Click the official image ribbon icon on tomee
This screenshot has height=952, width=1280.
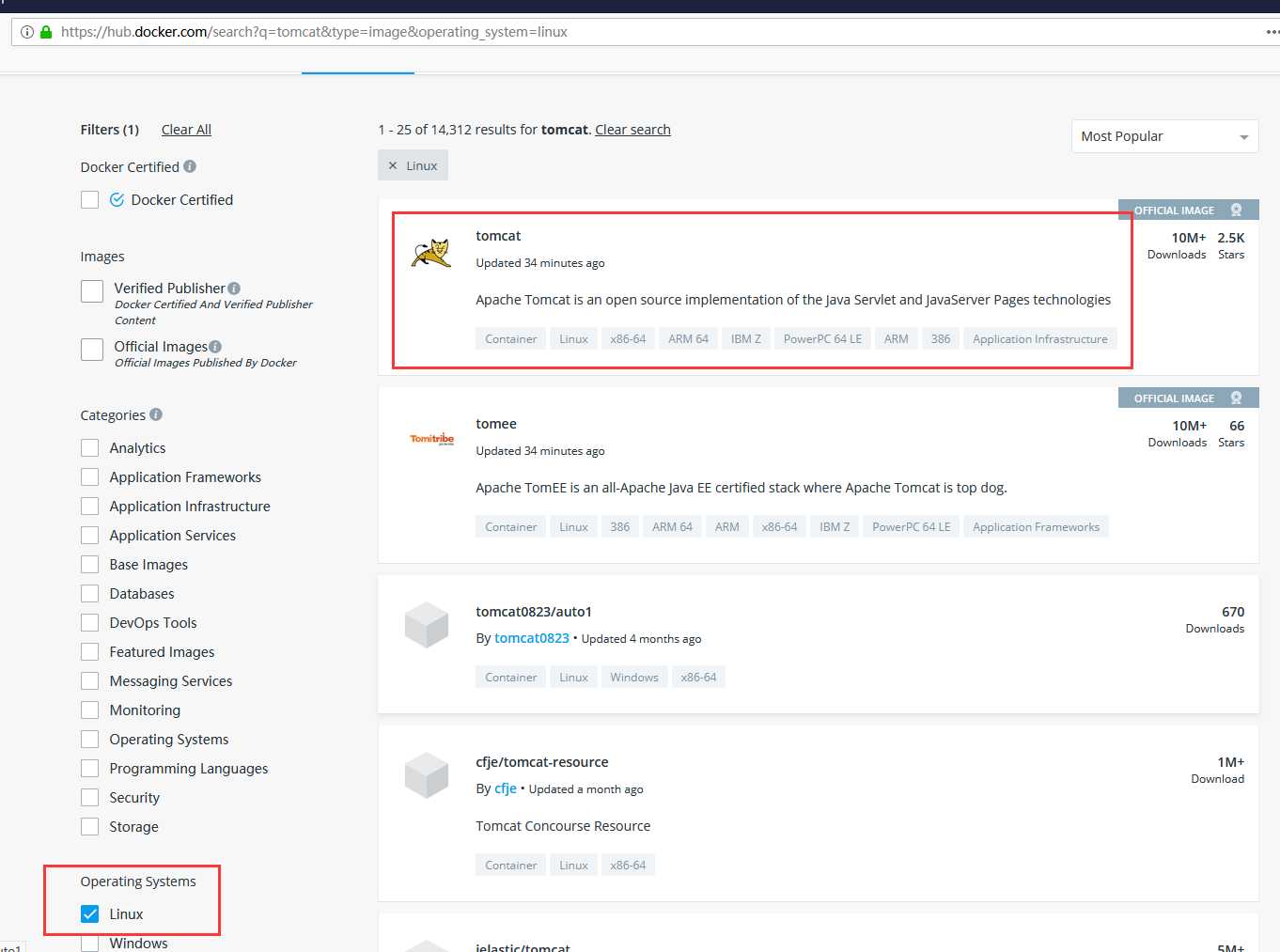(x=1237, y=398)
